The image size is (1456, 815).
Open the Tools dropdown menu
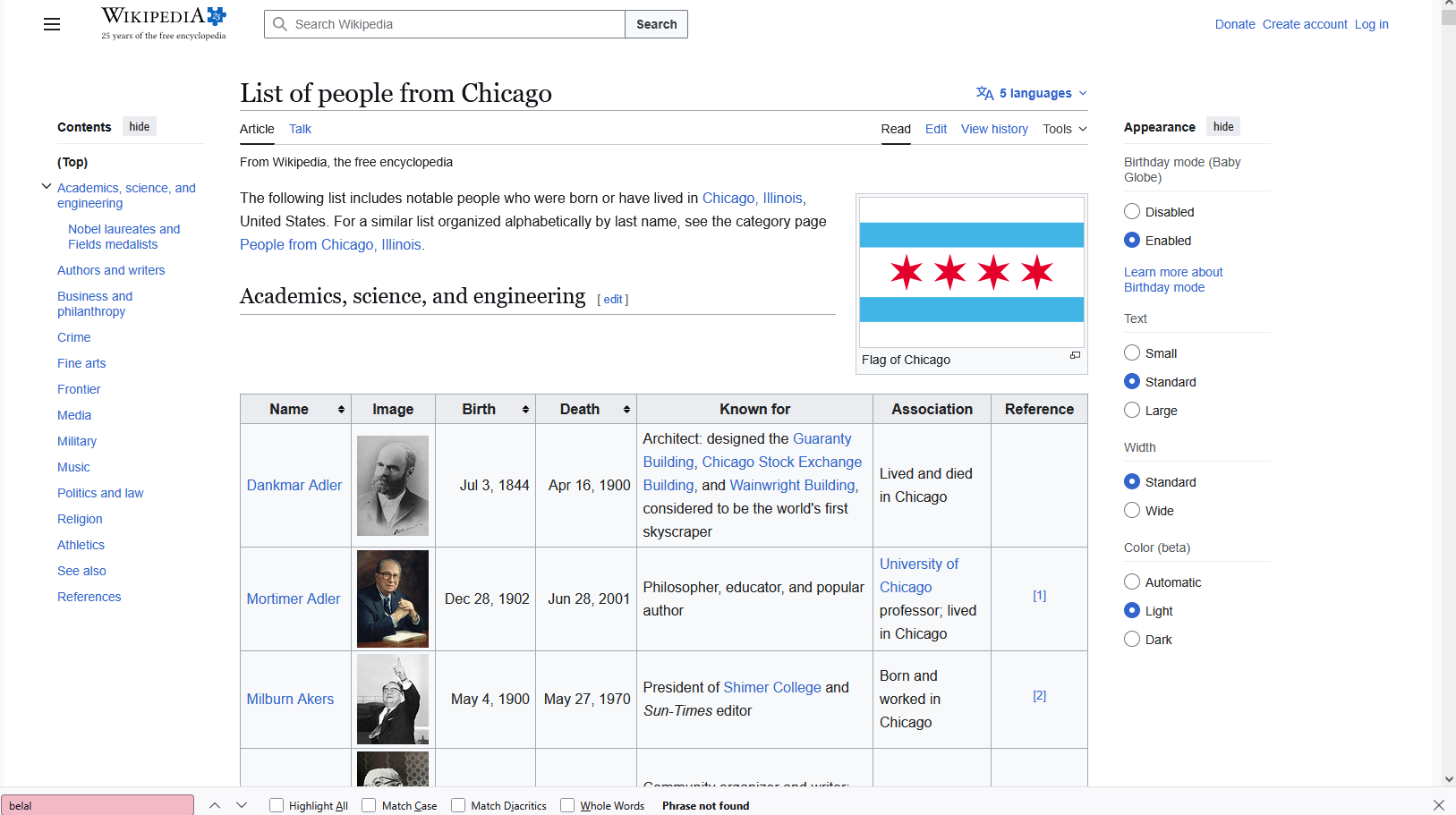(1065, 129)
